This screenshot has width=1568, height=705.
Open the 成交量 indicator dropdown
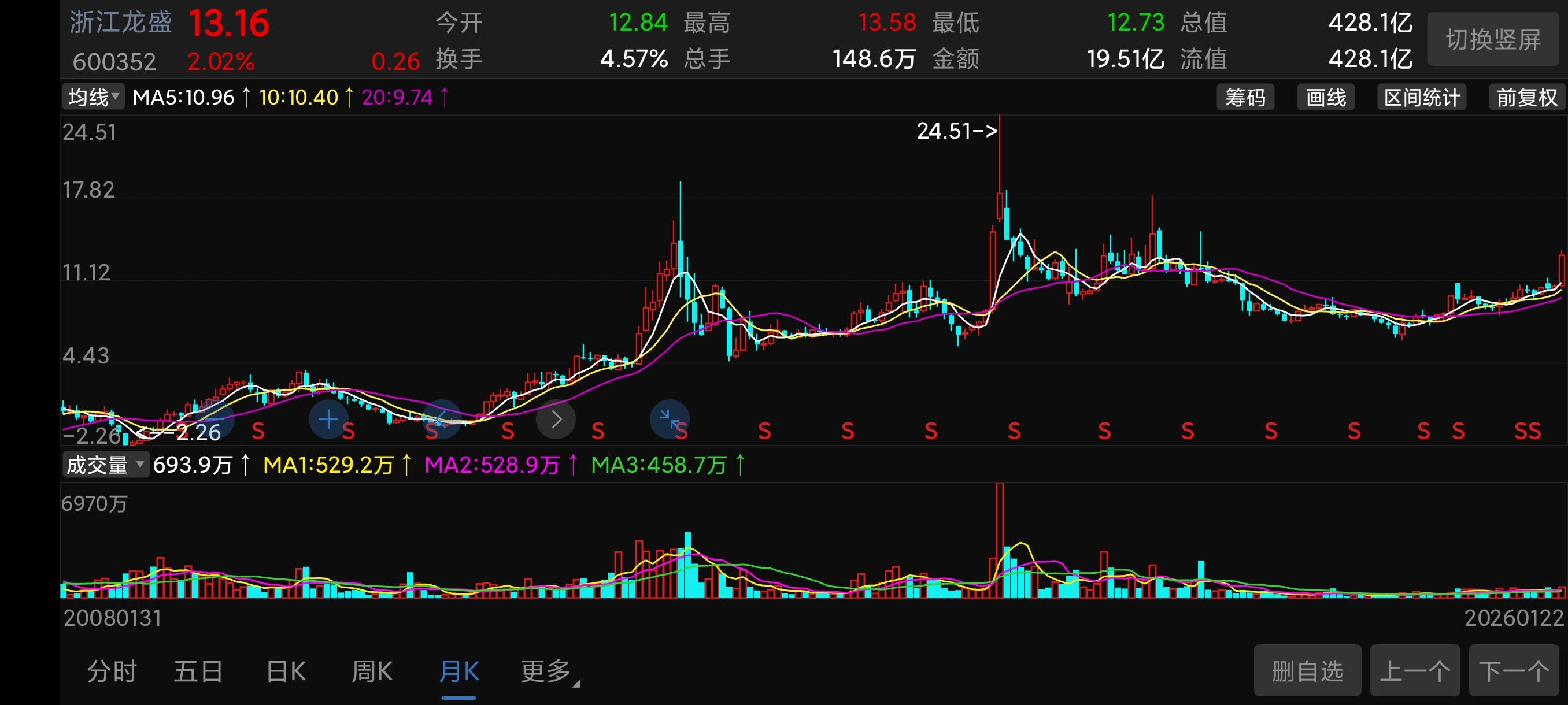[105, 465]
